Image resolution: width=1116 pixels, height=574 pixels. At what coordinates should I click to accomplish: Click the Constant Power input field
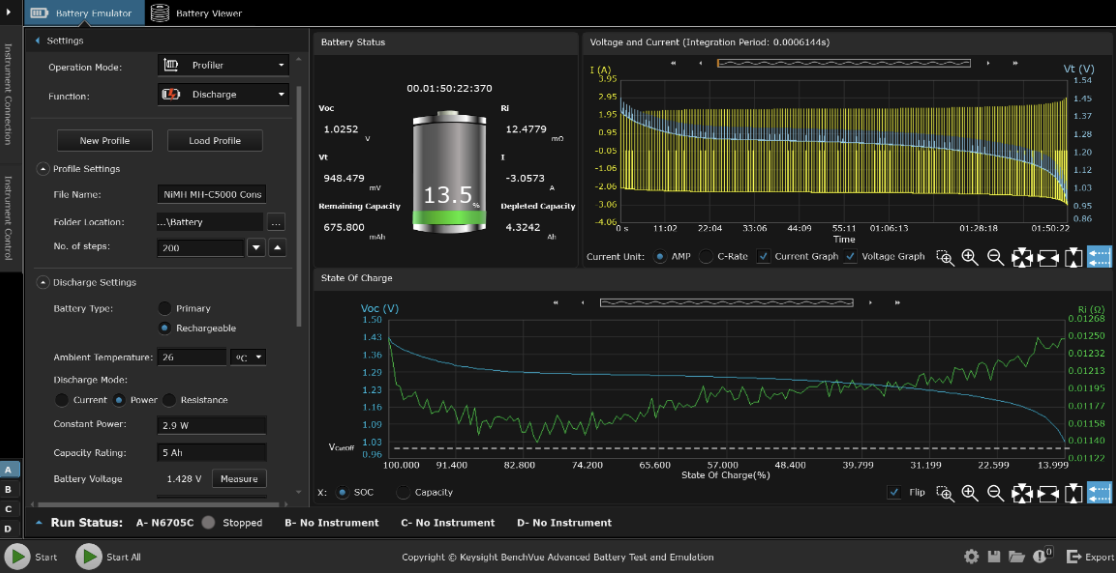[x=211, y=425]
